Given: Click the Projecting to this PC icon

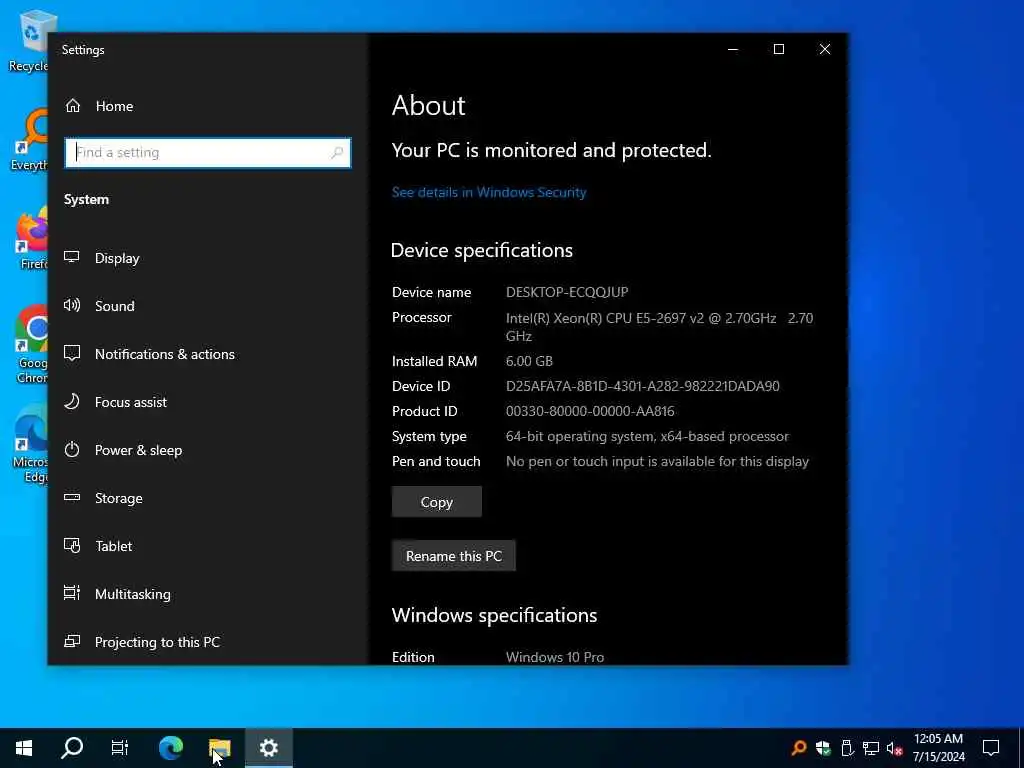Looking at the screenshot, I should (x=72, y=641).
